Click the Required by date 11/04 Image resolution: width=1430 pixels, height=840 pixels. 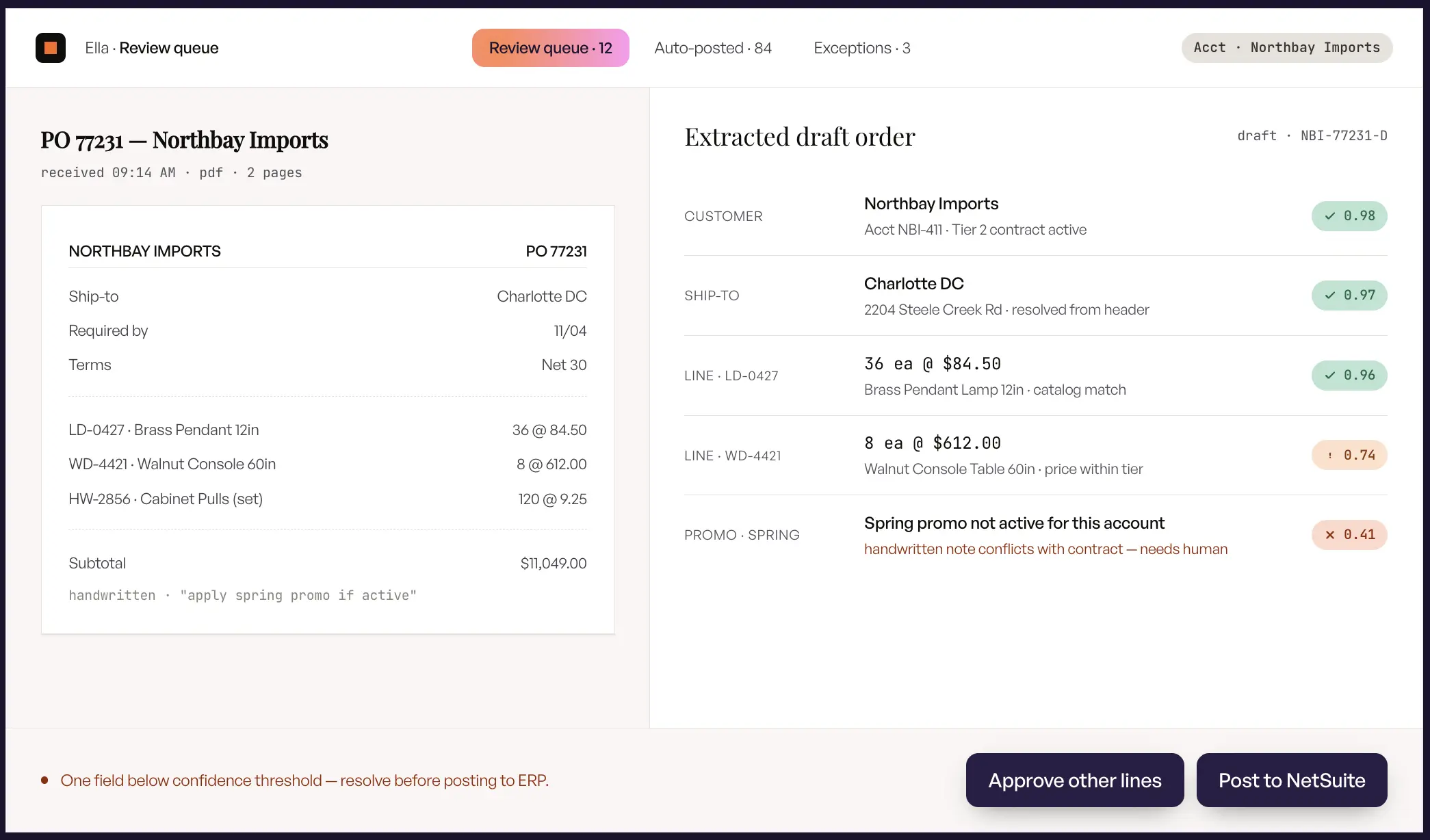570,330
